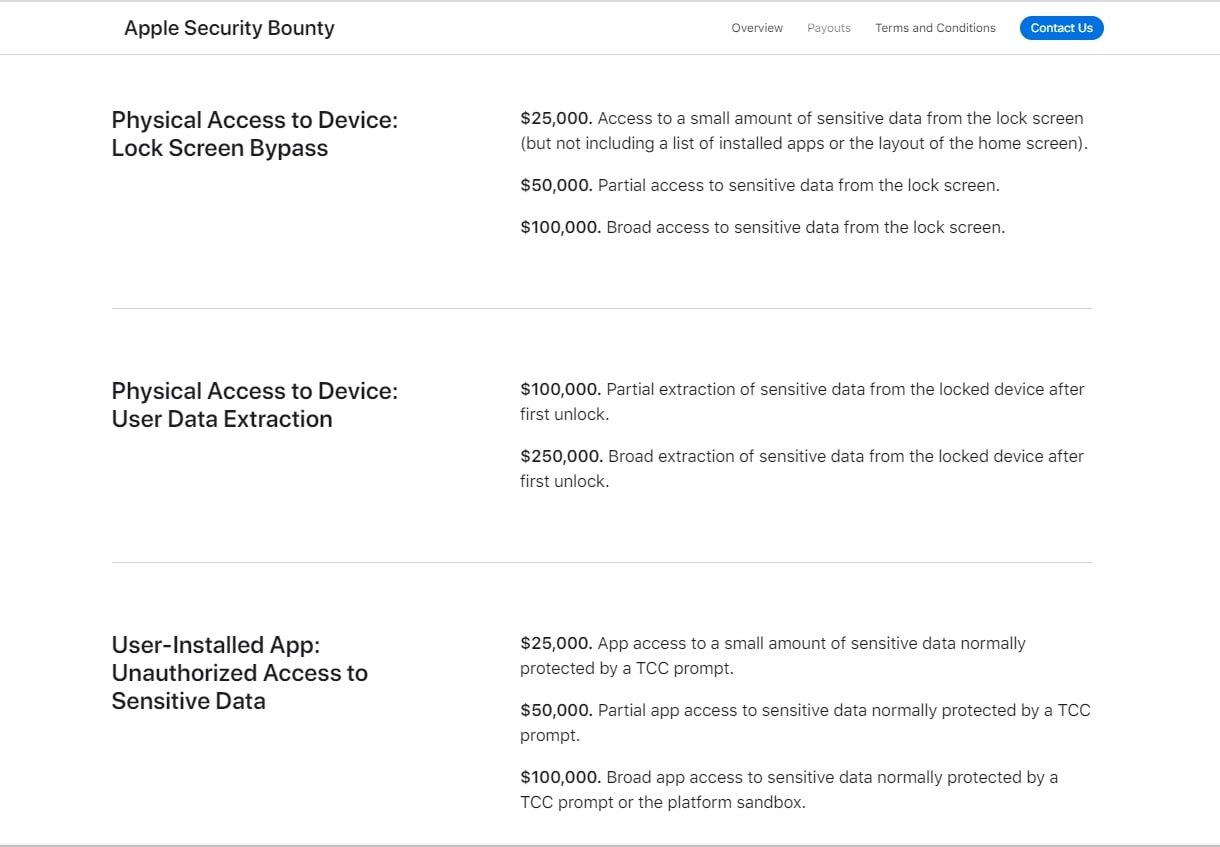Viewport: 1220px width, 847px height.
Task: Click the $100,000 broad app access entry
Action: pos(789,789)
